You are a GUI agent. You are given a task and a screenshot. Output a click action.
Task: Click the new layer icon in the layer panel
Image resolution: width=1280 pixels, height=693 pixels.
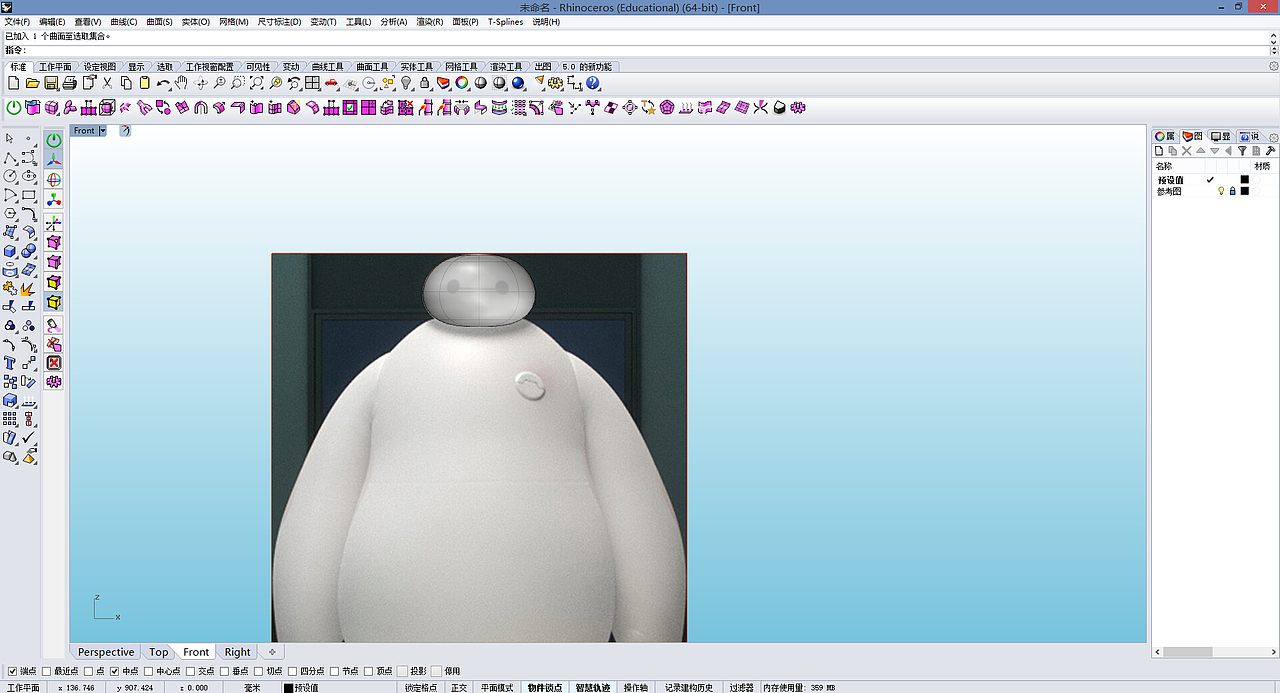pyautogui.click(x=1159, y=151)
